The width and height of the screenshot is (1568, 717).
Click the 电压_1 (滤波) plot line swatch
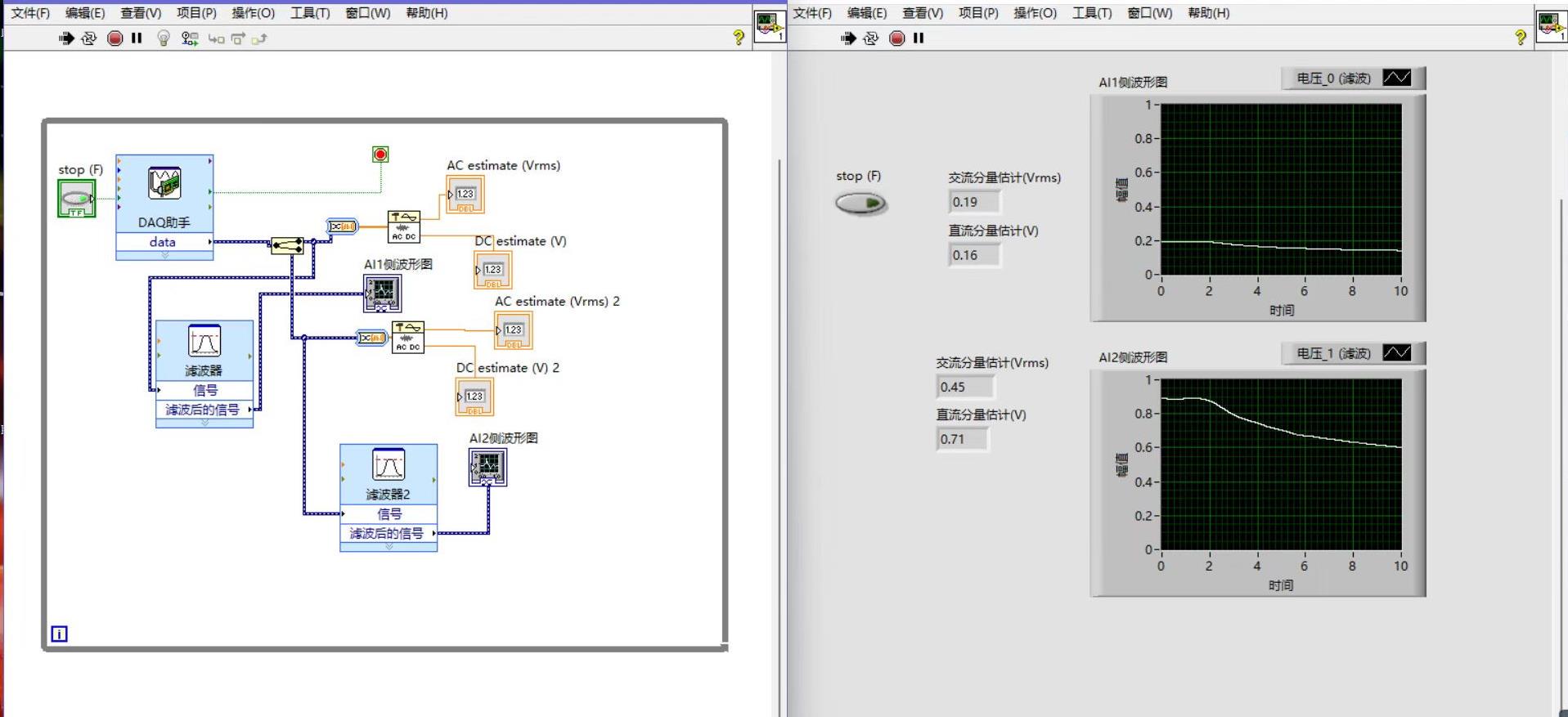[x=1396, y=353]
